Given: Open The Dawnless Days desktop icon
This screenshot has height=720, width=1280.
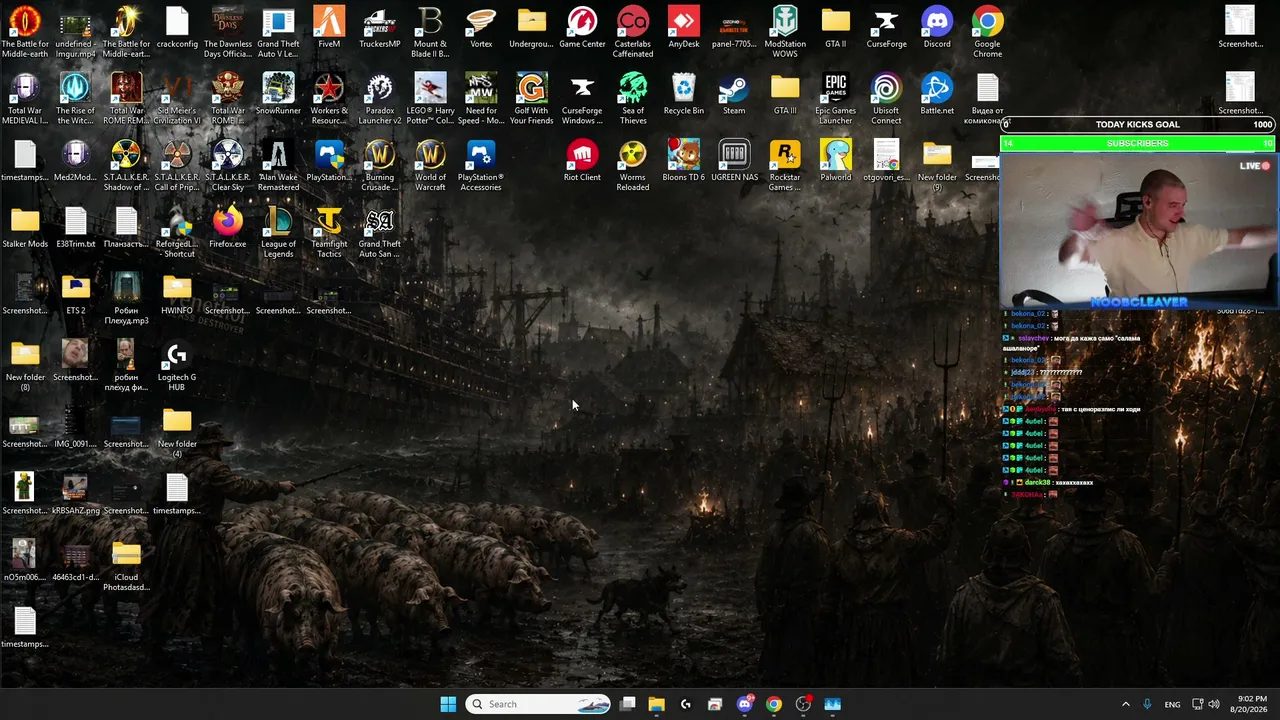Looking at the screenshot, I should 228,32.
